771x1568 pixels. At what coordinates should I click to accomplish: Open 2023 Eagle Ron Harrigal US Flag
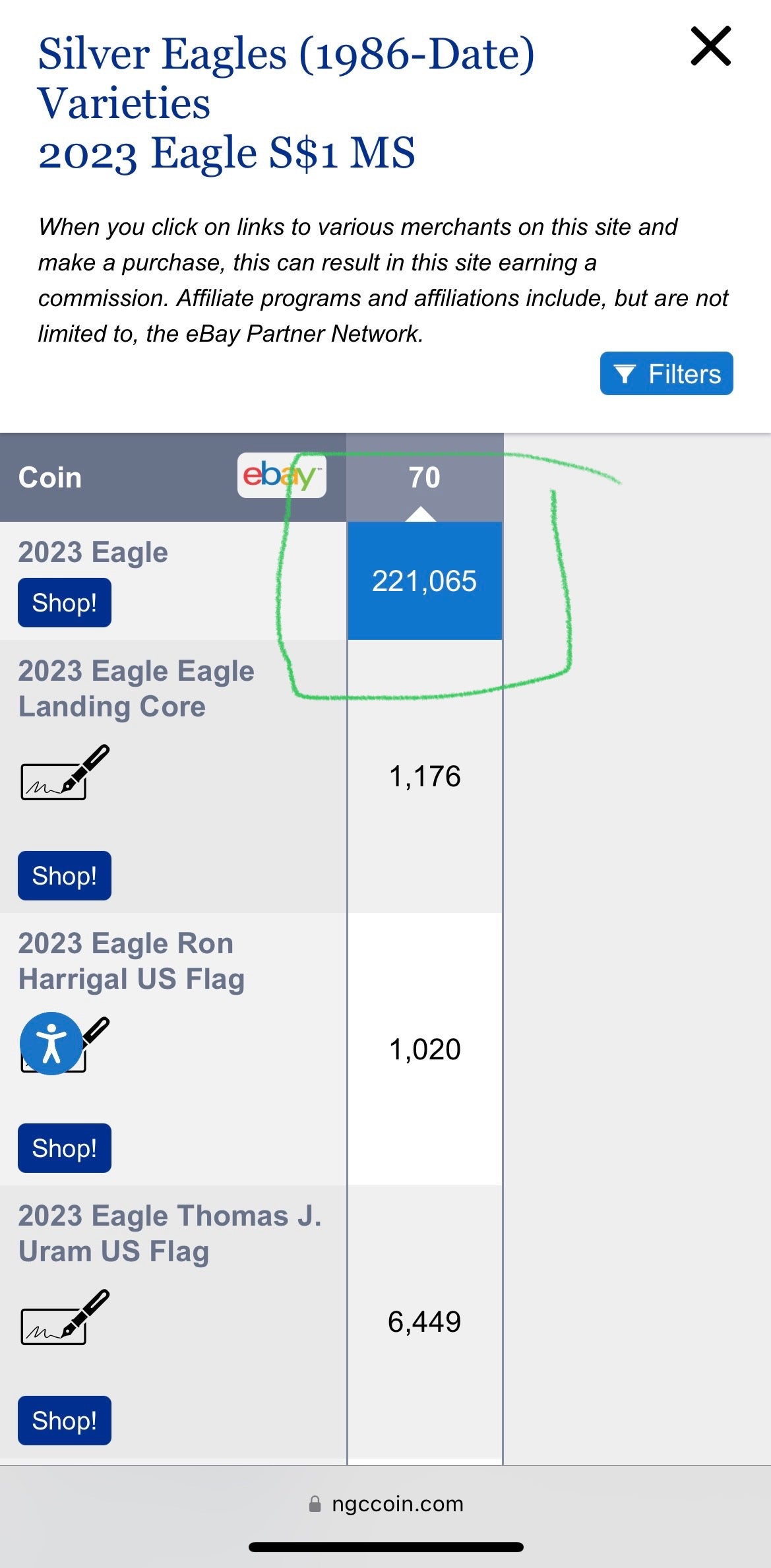coord(131,961)
